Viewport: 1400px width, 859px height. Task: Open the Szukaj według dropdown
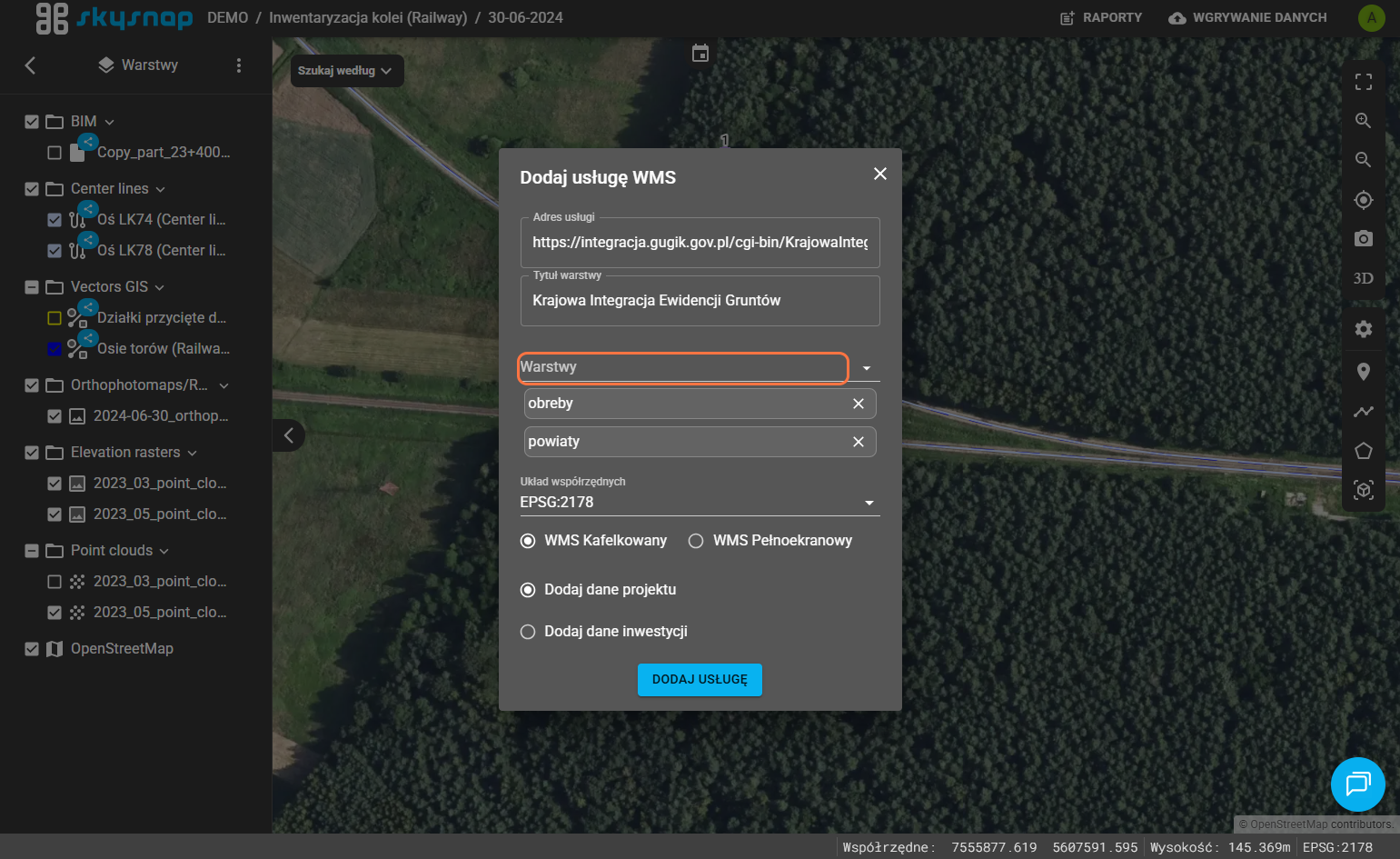[x=346, y=71]
